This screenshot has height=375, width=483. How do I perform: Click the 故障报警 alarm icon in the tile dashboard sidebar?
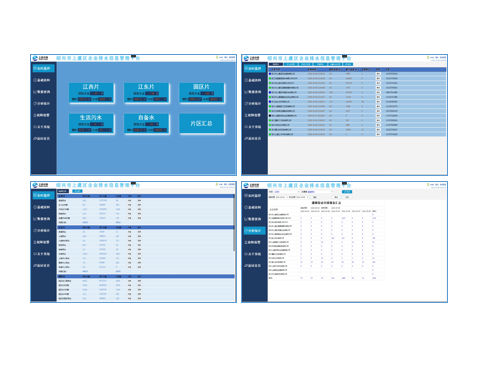(x=35, y=115)
